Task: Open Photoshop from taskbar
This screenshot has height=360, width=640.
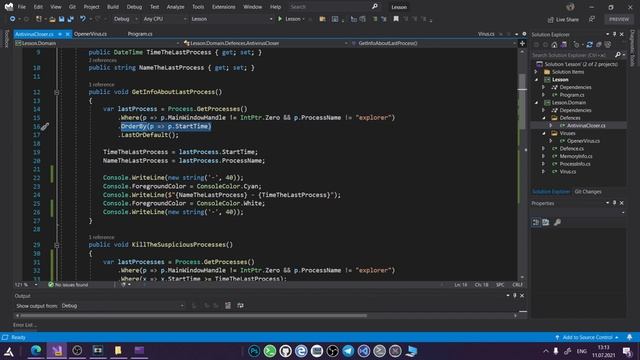Action: pos(254,351)
